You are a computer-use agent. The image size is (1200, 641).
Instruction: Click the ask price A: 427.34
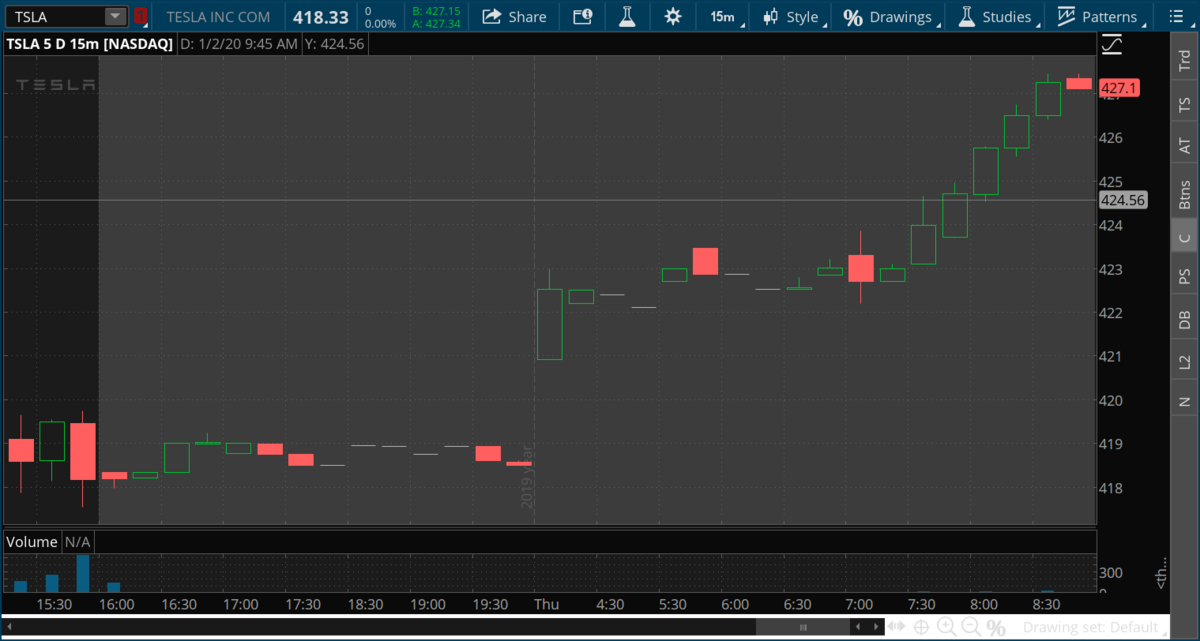(436, 23)
